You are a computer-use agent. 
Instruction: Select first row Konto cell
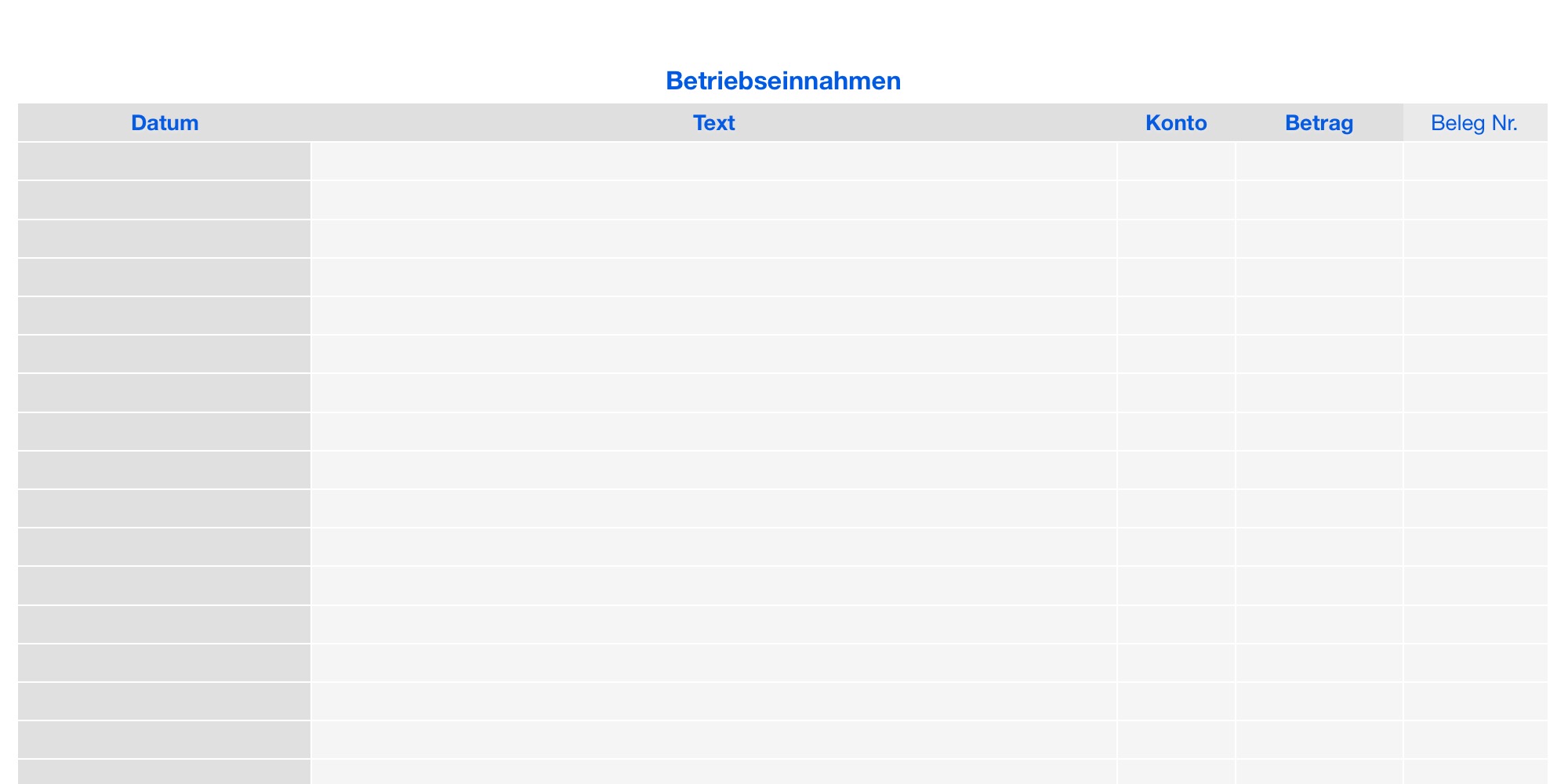[1176, 162]
